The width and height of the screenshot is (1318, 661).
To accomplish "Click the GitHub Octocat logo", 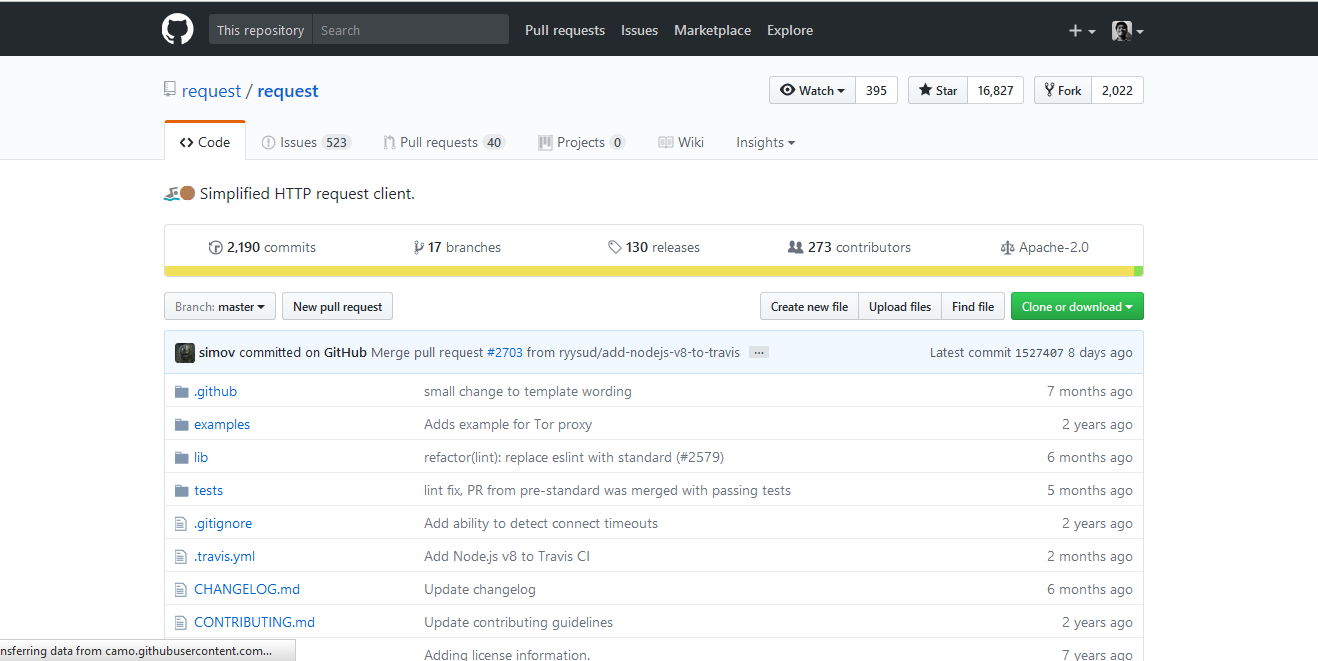I will 177,28.
